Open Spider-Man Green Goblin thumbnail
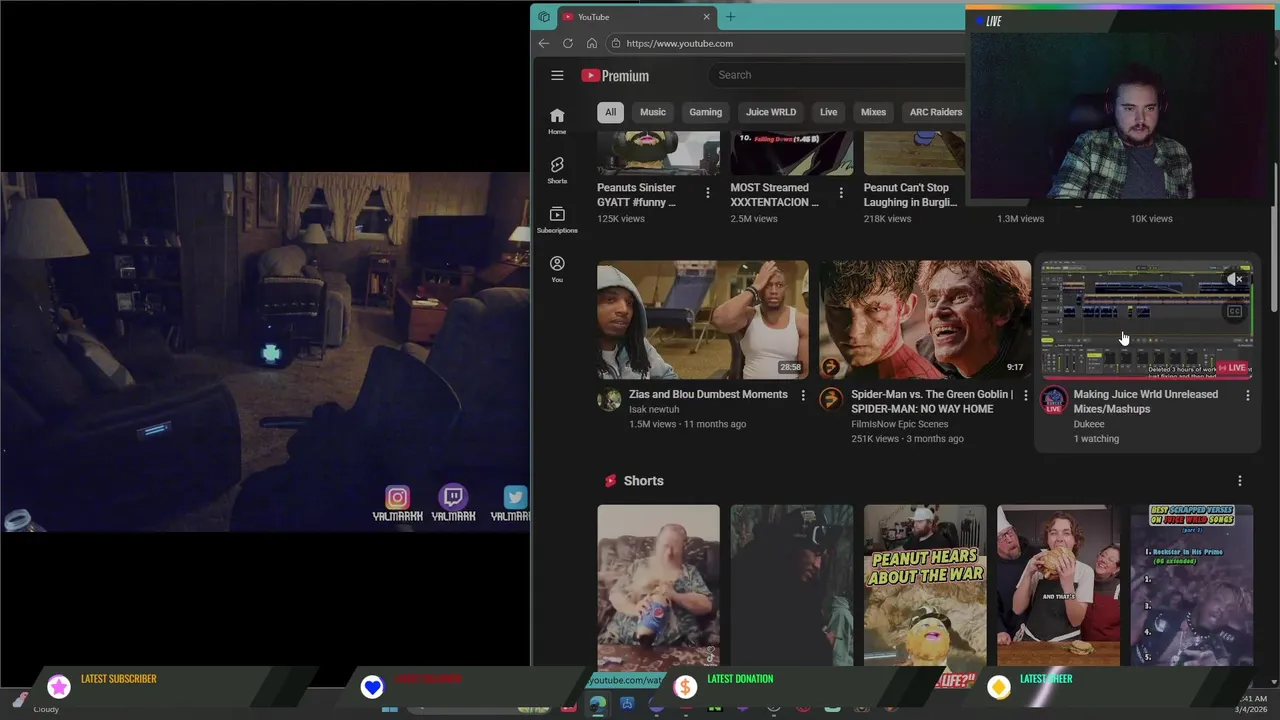1280x720 pixels. [x=925, y=320]
